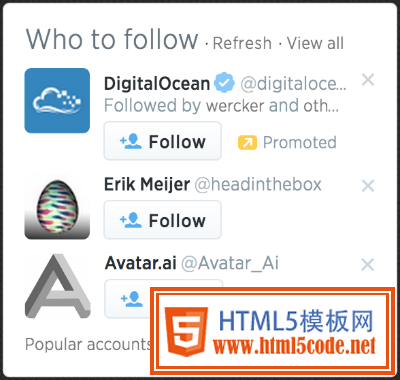Open the Avatar.ai gray letter A avatar

click(57, 286)
